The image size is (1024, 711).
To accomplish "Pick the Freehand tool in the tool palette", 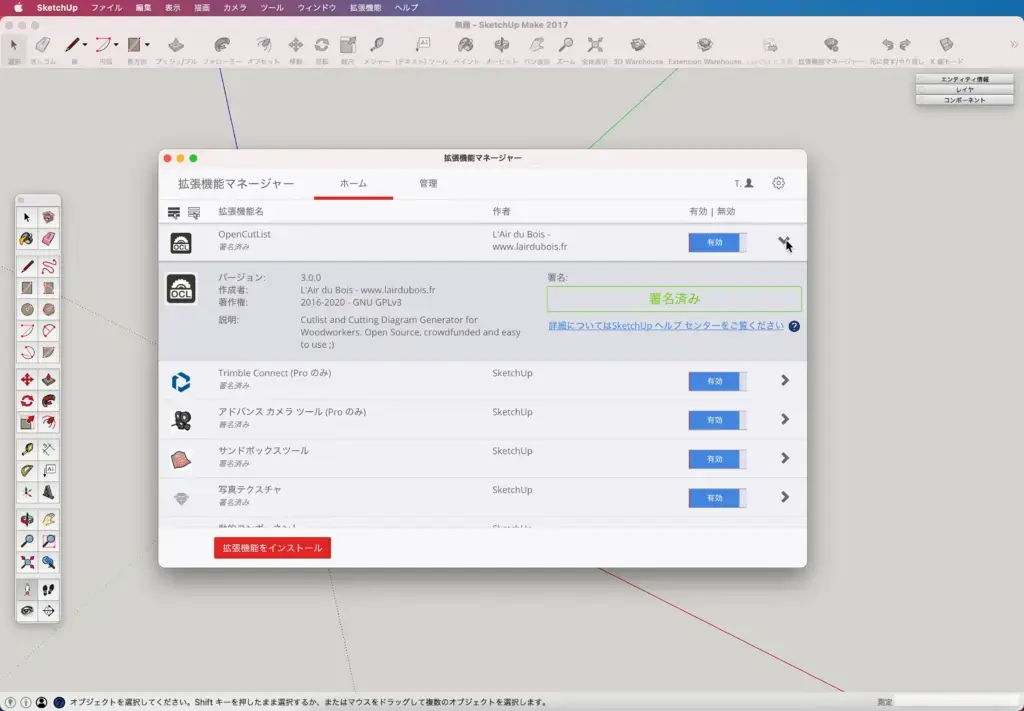I will 48,266.
